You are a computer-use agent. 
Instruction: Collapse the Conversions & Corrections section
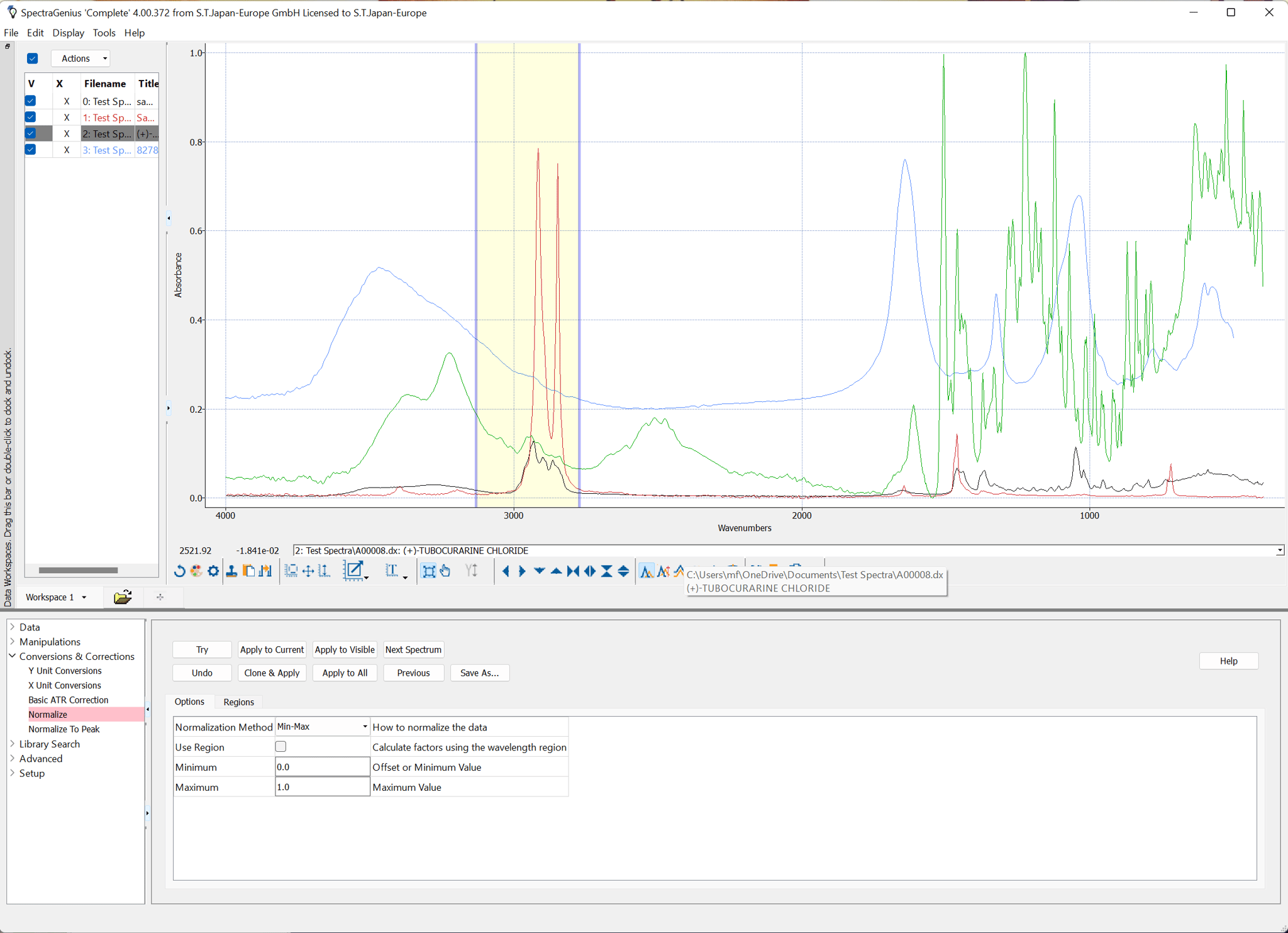(x=12, y=656)
